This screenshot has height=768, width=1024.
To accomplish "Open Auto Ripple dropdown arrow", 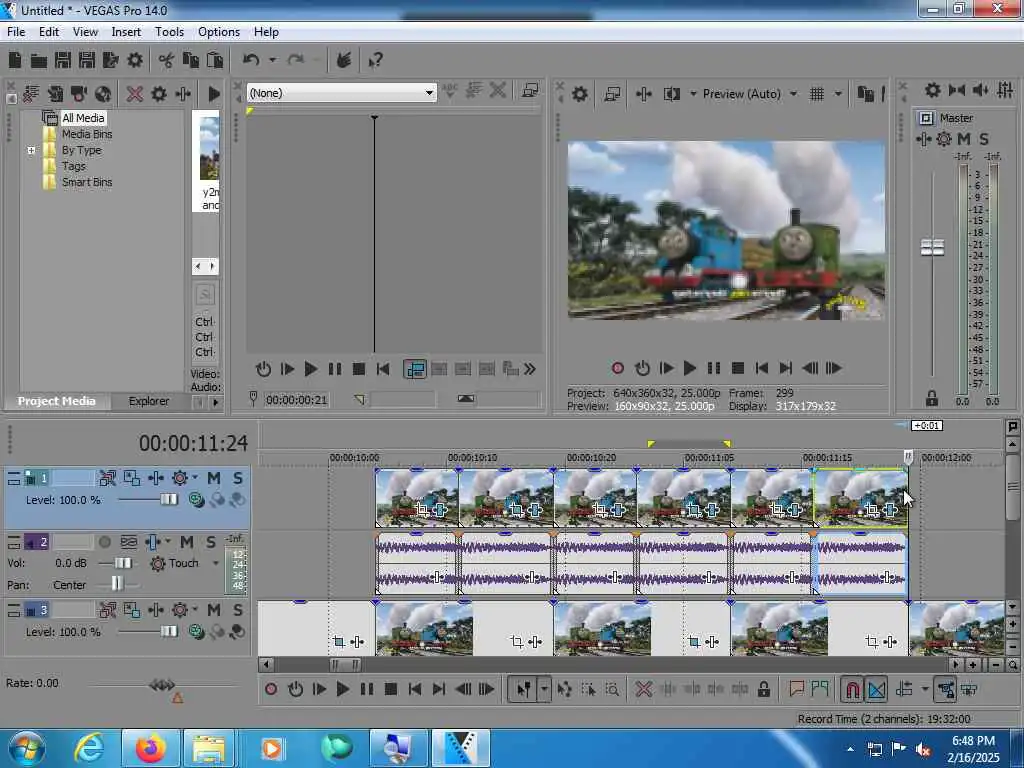I will pyautogui.click(x=925, y=689).
